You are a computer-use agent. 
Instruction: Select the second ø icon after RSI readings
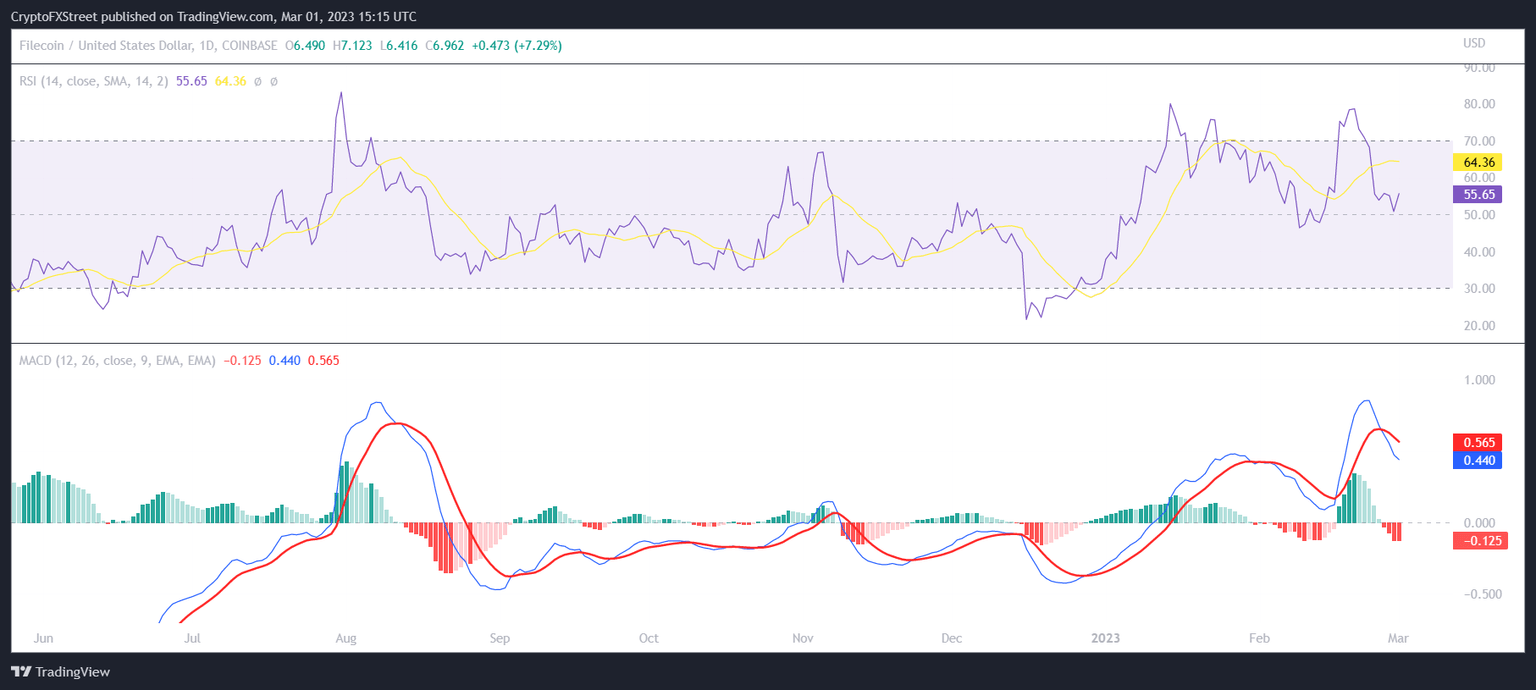(273, 81)
